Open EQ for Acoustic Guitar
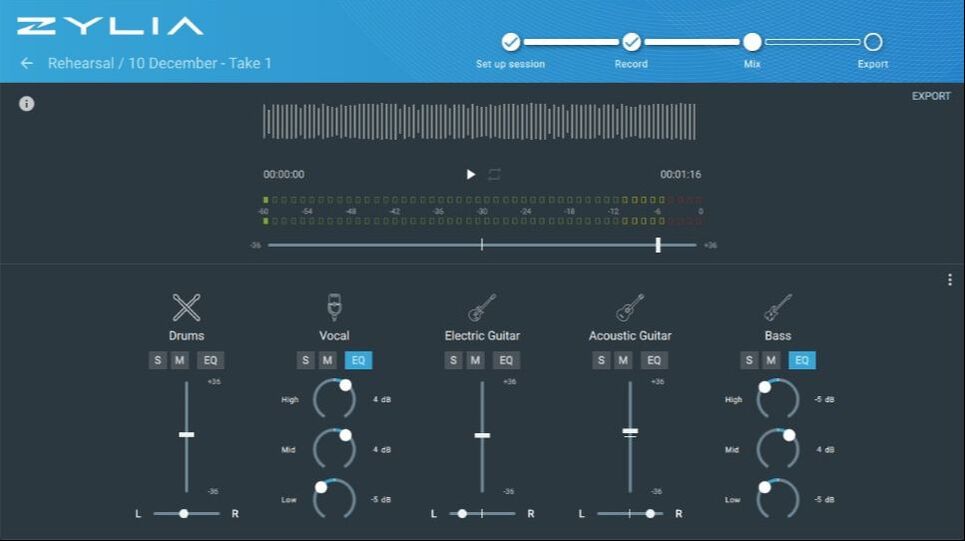Viewport: 965px width, 541px height. pos(654,360)
